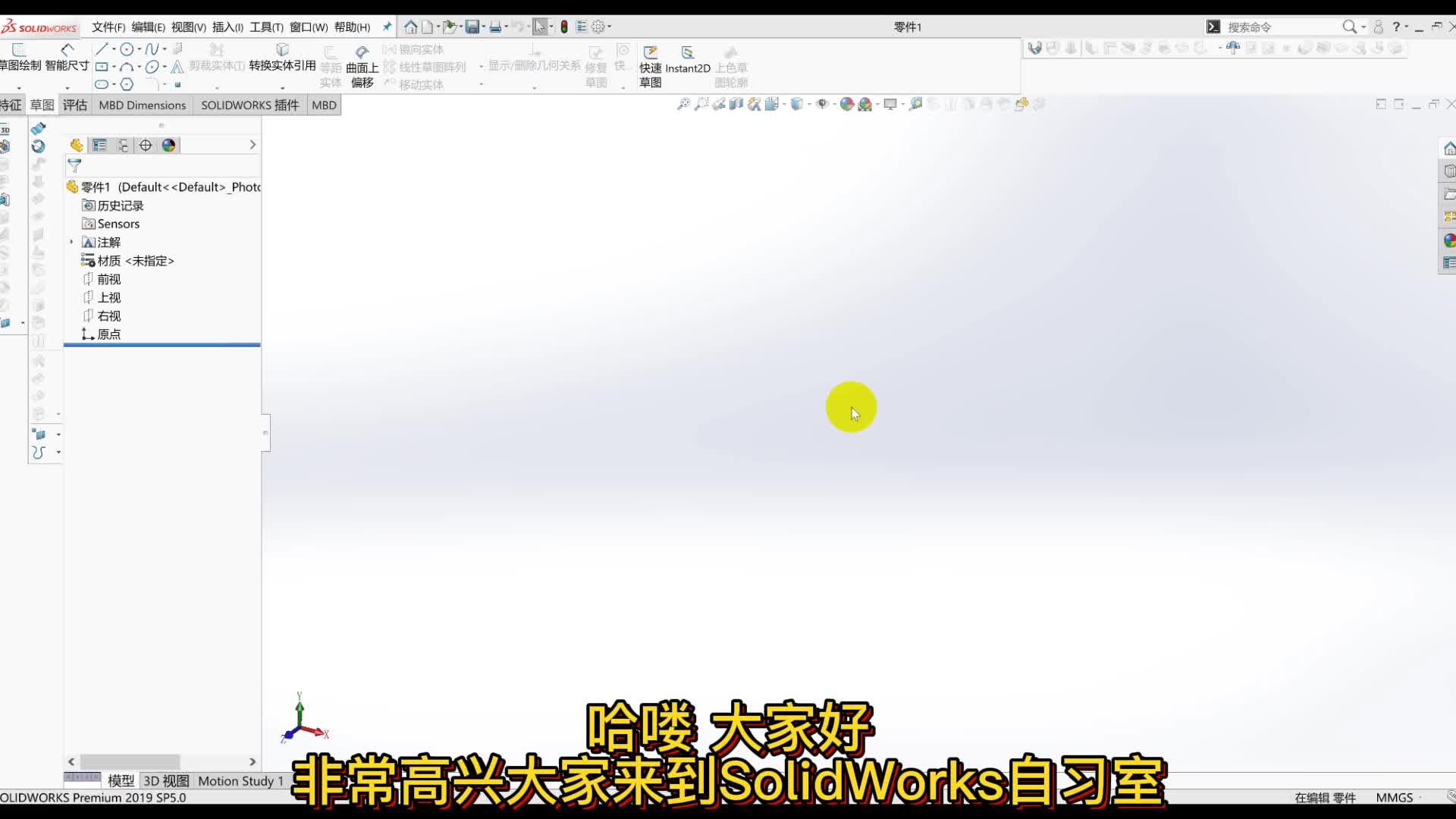Select the Straight Slot tool
Screen dimensions: 1456x819
tap(101, 84)
